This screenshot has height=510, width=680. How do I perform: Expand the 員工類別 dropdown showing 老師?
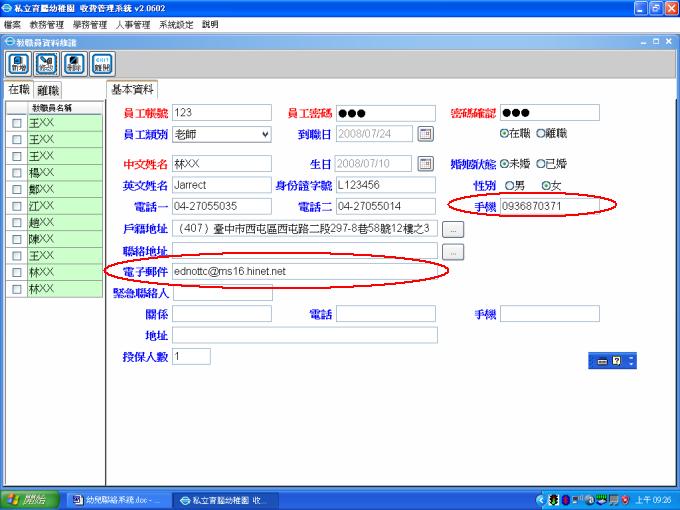pyautogui.click(x=264, y=134)
